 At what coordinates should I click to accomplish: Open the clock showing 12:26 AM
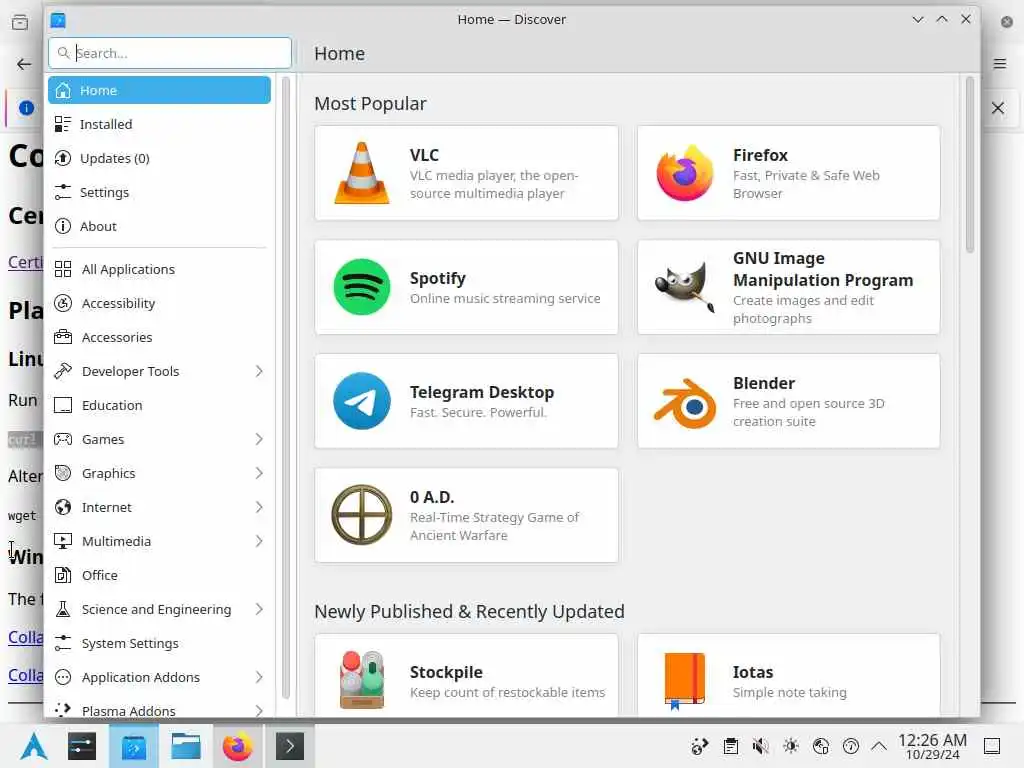932,746
